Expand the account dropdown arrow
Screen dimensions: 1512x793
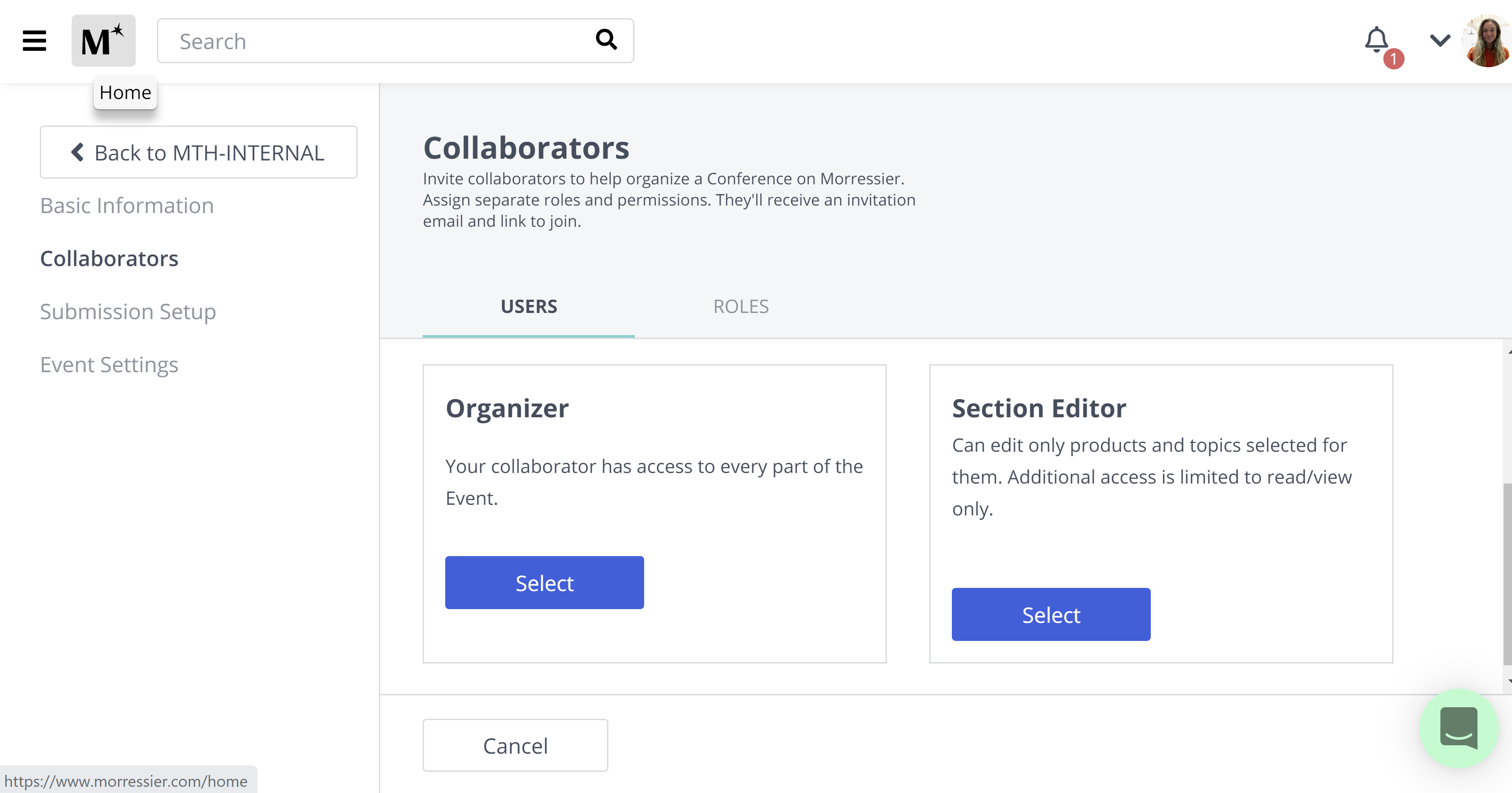1440,41
